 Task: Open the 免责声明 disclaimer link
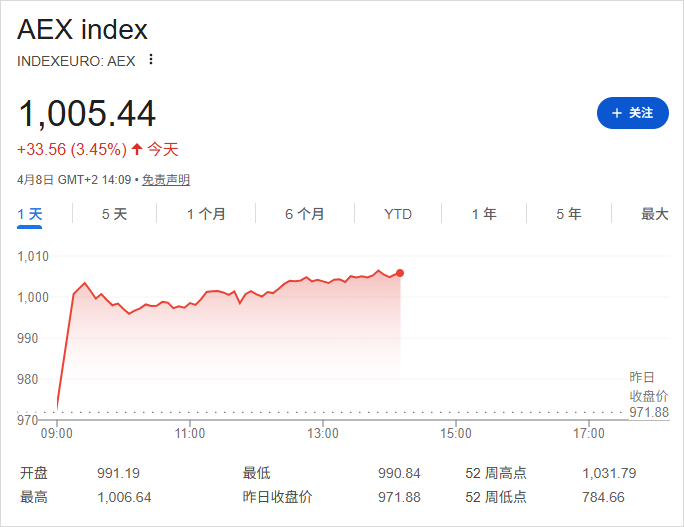click(x=166, y=180)
